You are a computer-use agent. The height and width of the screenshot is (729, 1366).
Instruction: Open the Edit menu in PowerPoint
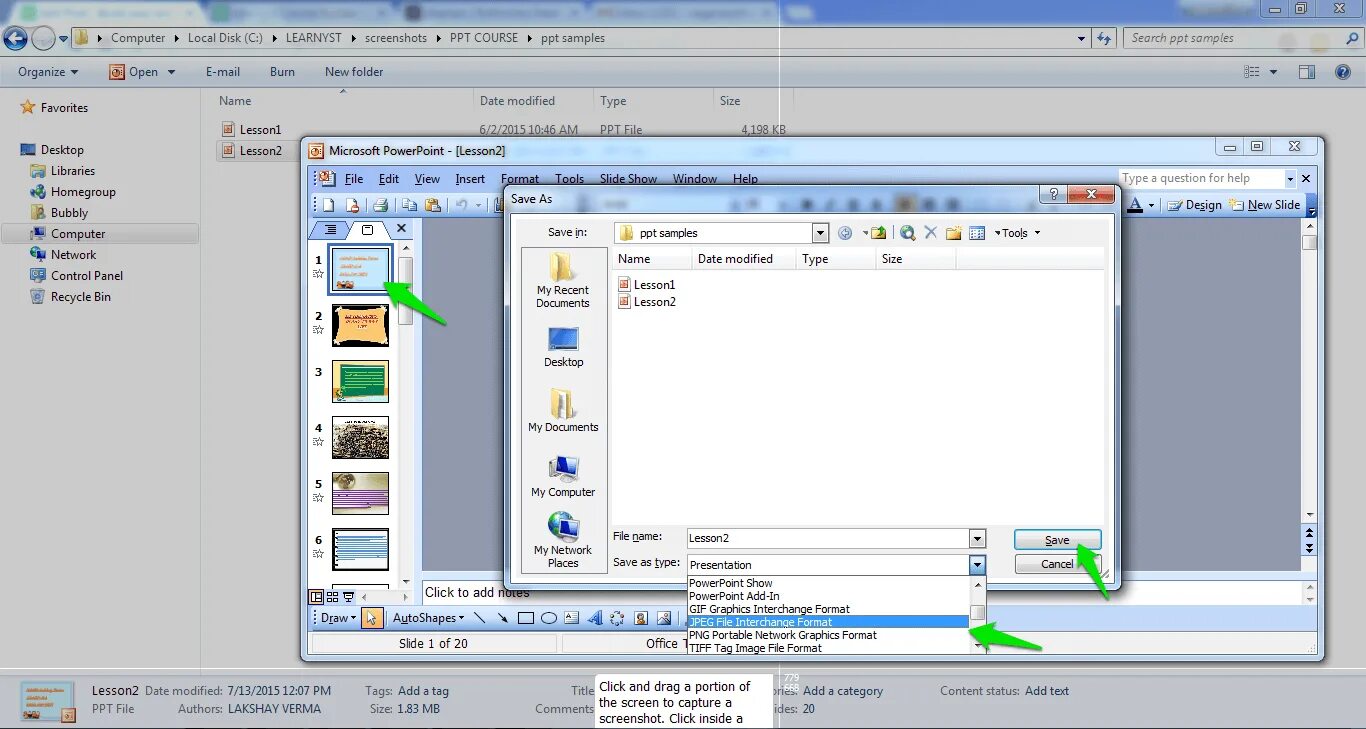tap(389, 179)
